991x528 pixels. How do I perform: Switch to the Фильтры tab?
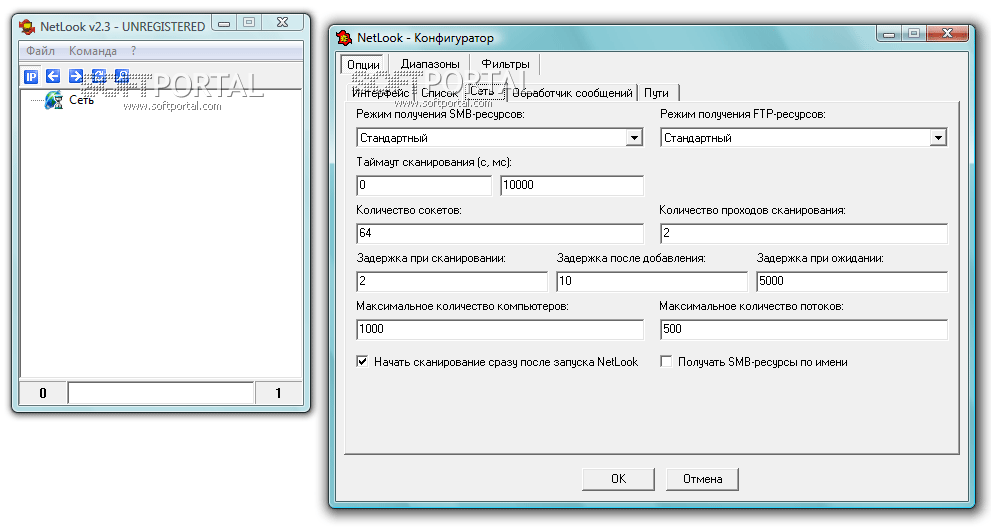click(x=506, y=64)
